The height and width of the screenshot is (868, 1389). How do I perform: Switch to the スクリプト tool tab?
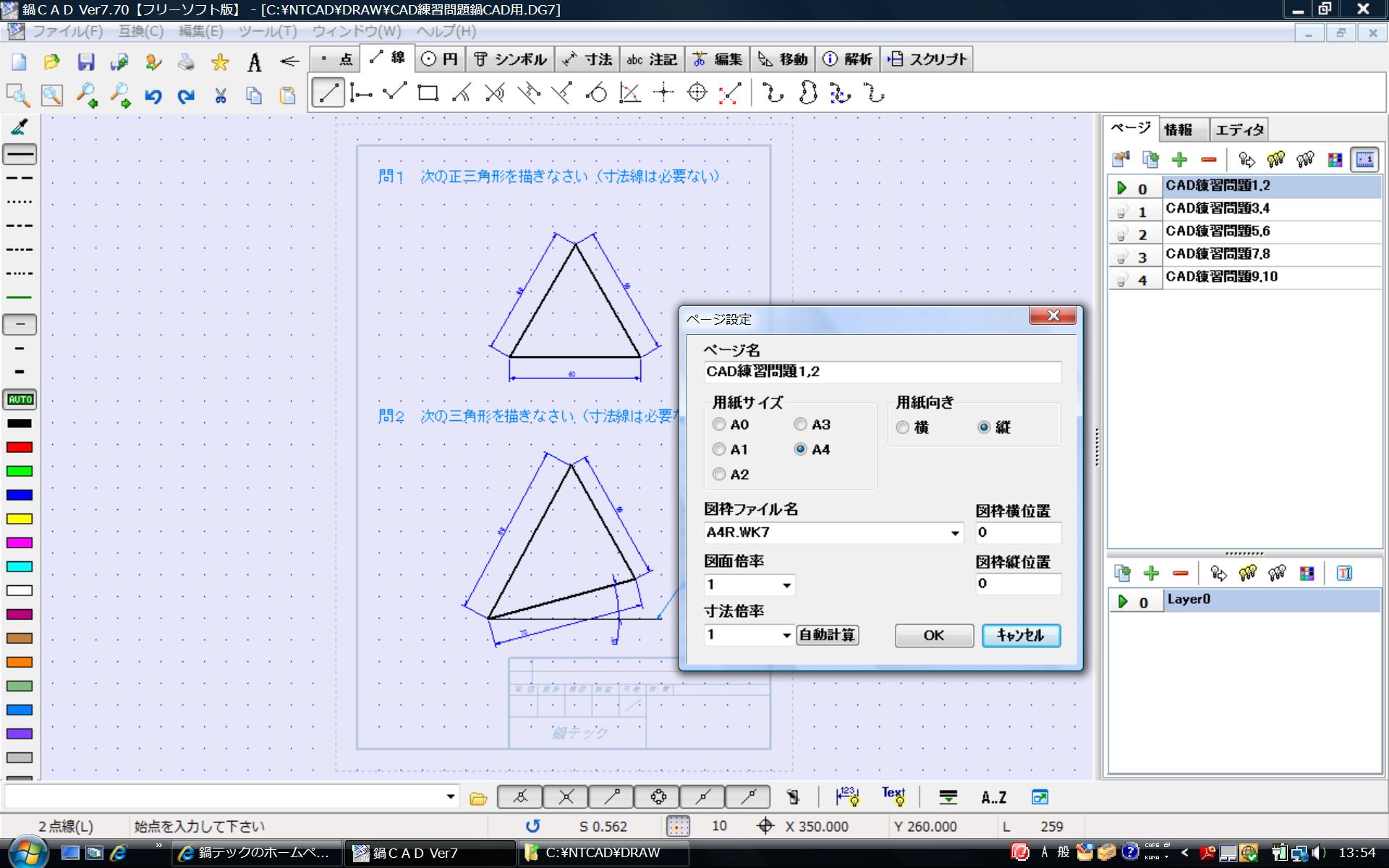coord(927,59)
